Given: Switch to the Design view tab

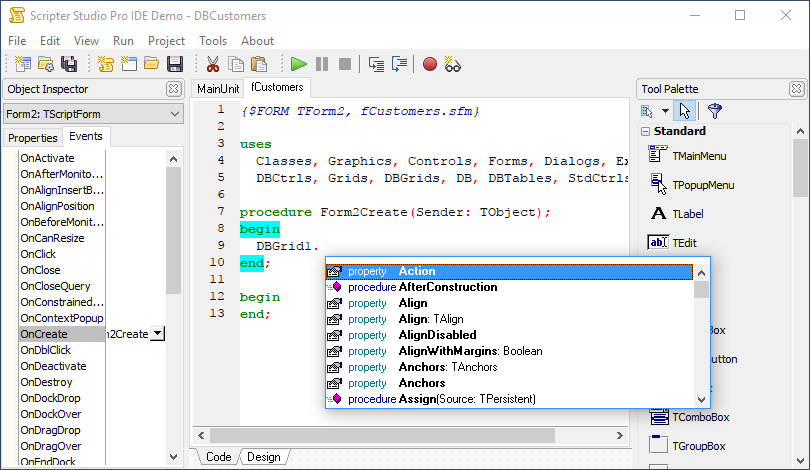Looking at the screenshot, I should 264,457.
